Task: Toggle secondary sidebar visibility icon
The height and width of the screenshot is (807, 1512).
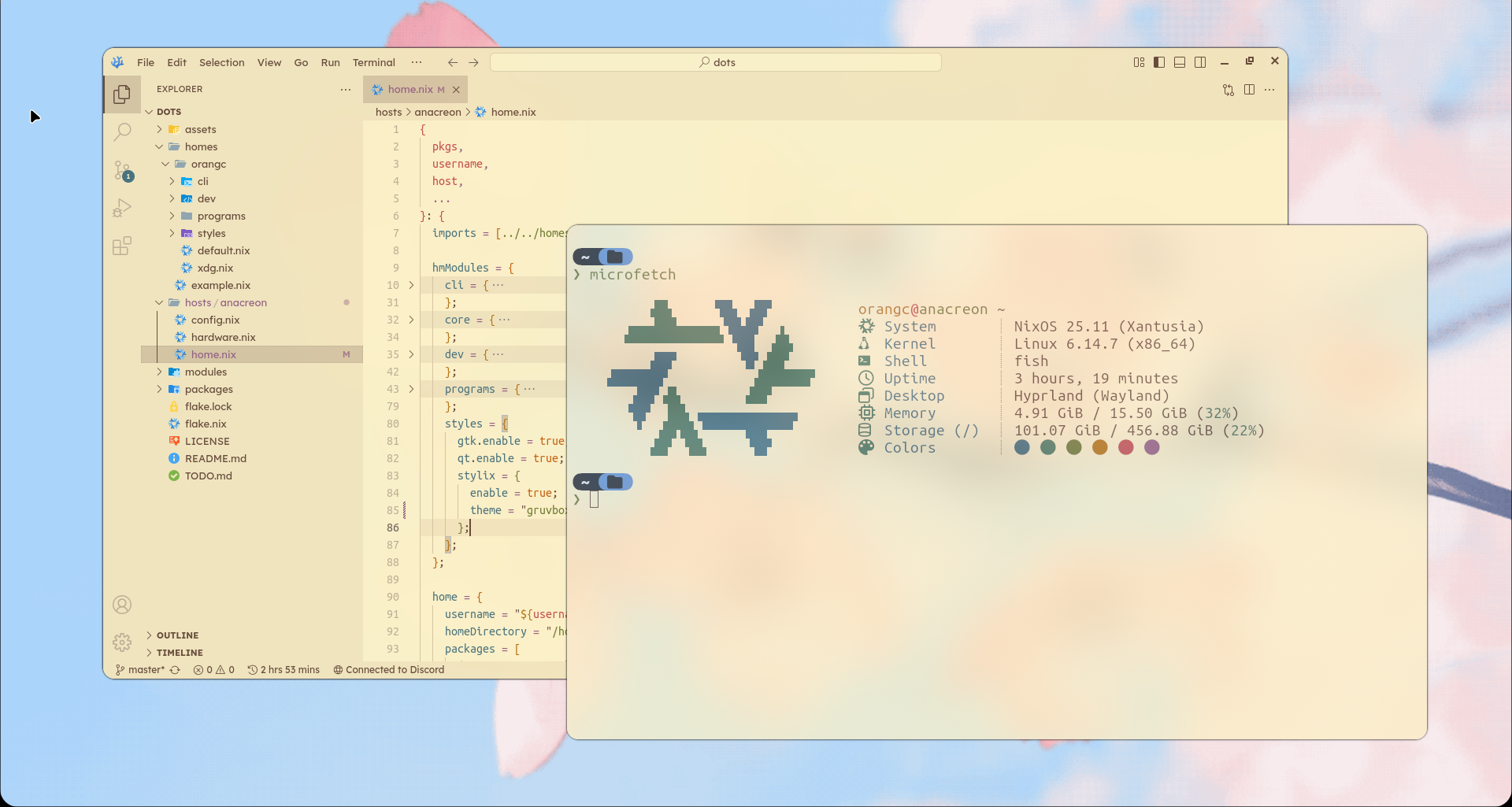Action: point(1200,62)
